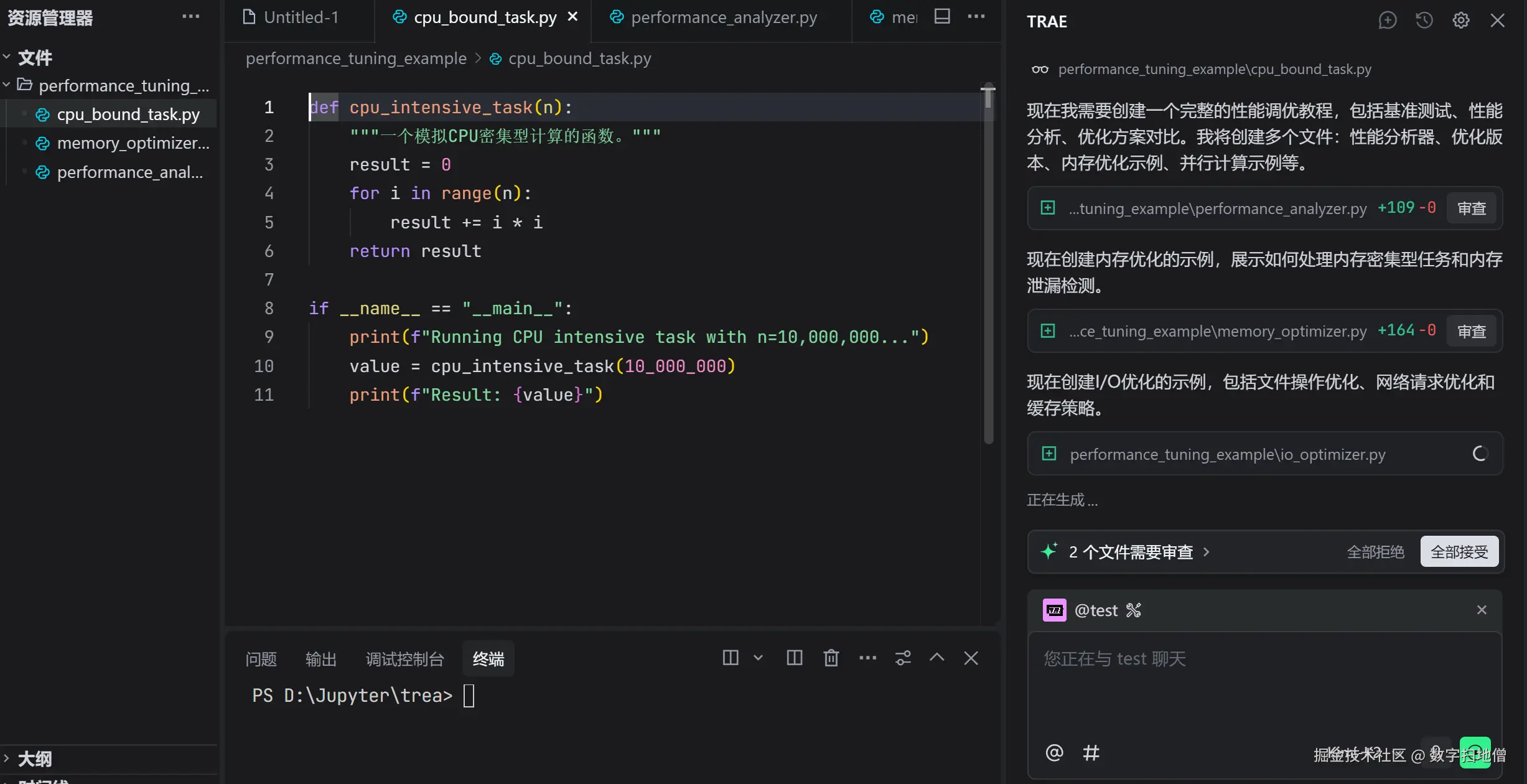The height and width of the screenshot is (784, 1527).
Task: Click the @ mention icon in chat
Action: 1054,753
